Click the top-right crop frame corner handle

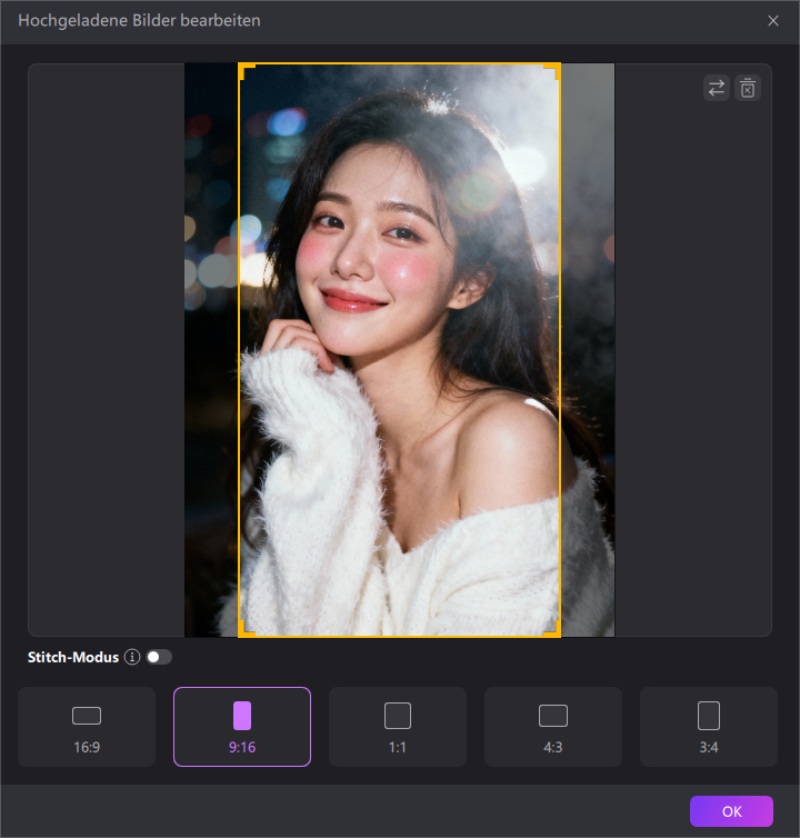coord(556,67)
